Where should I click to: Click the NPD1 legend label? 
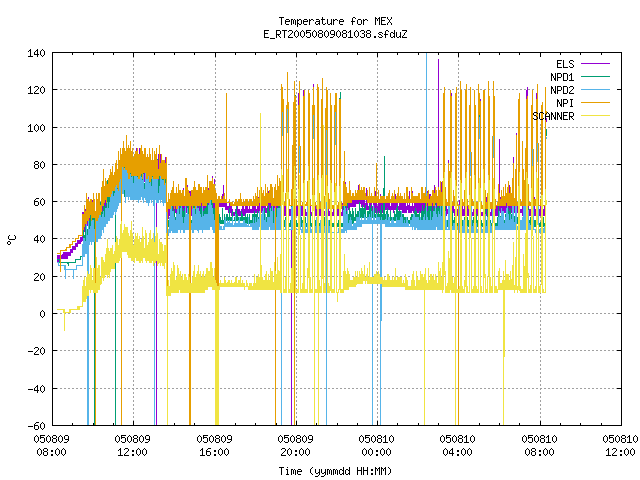click(562, 77)
